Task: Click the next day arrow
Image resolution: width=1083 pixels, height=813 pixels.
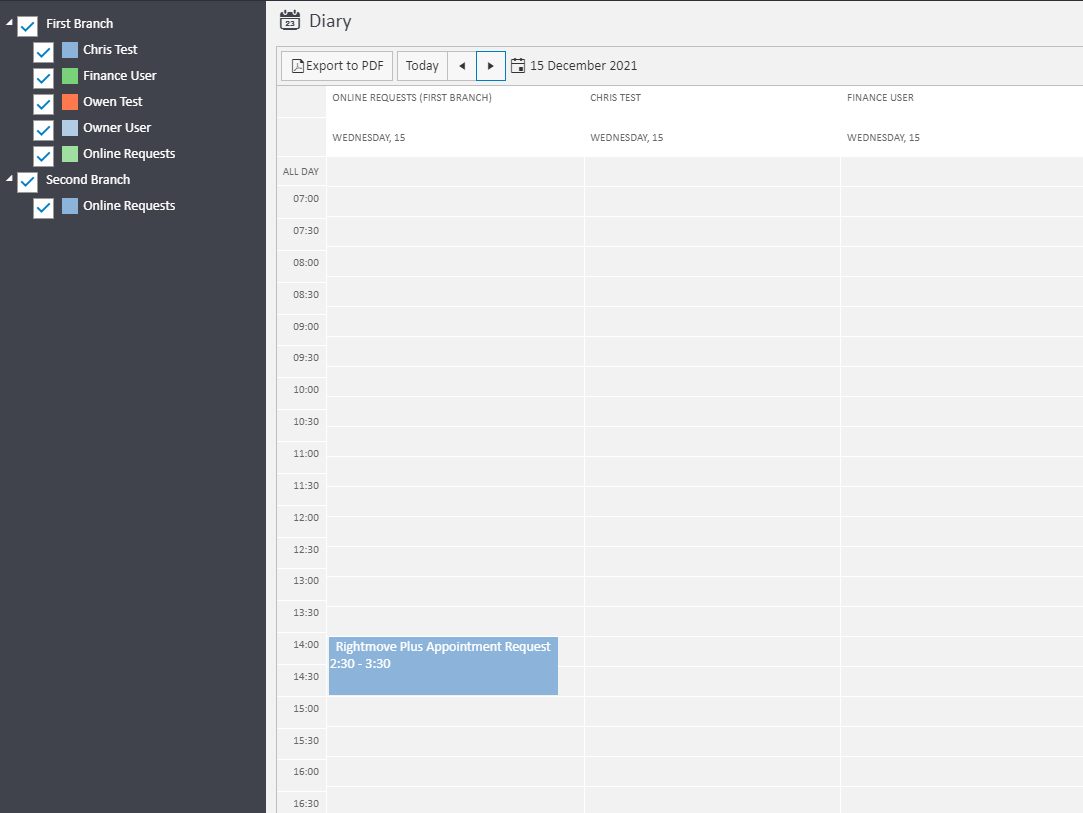Action: [490, 66]
